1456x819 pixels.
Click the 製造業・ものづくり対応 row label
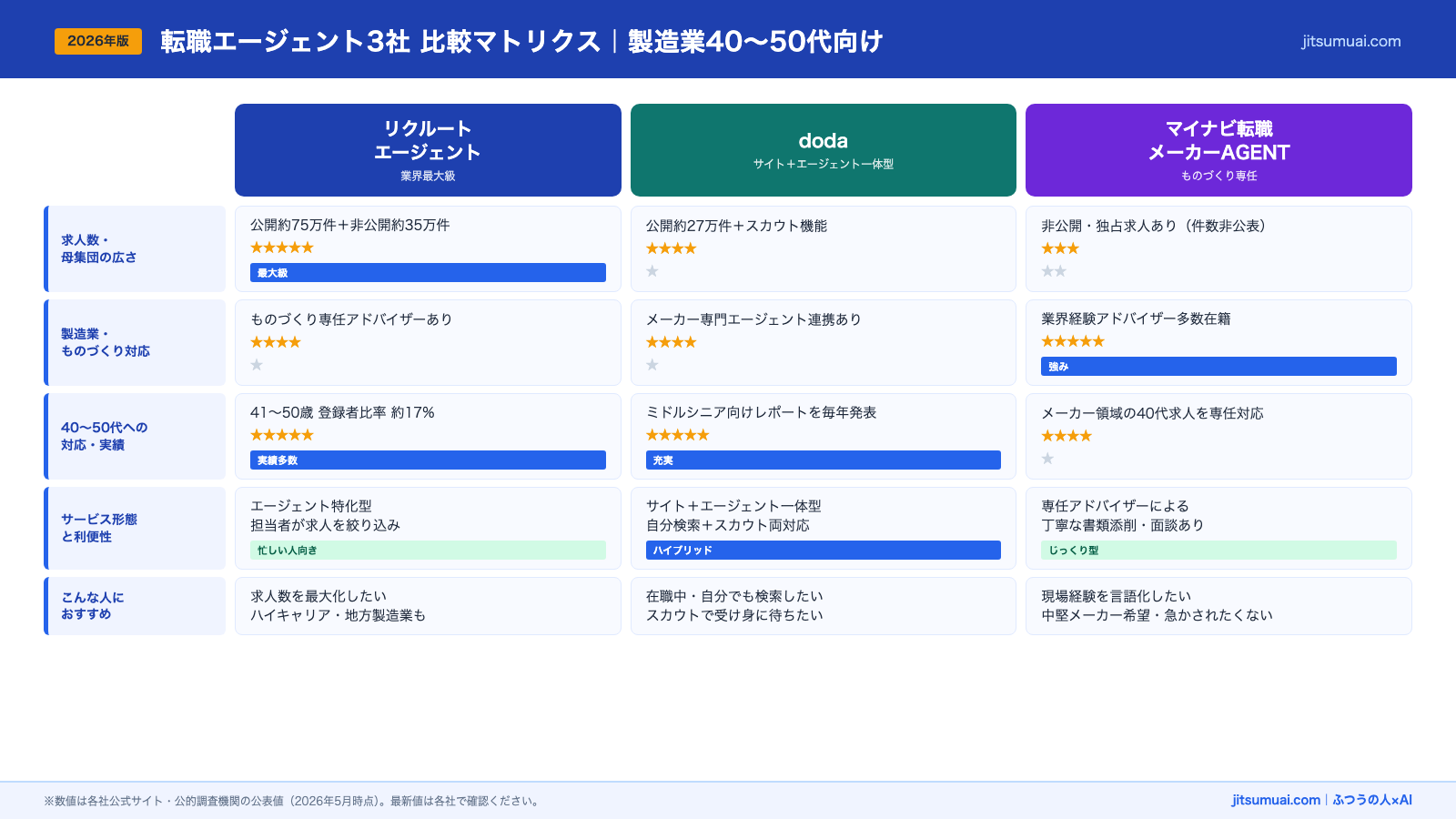point(135,342)
